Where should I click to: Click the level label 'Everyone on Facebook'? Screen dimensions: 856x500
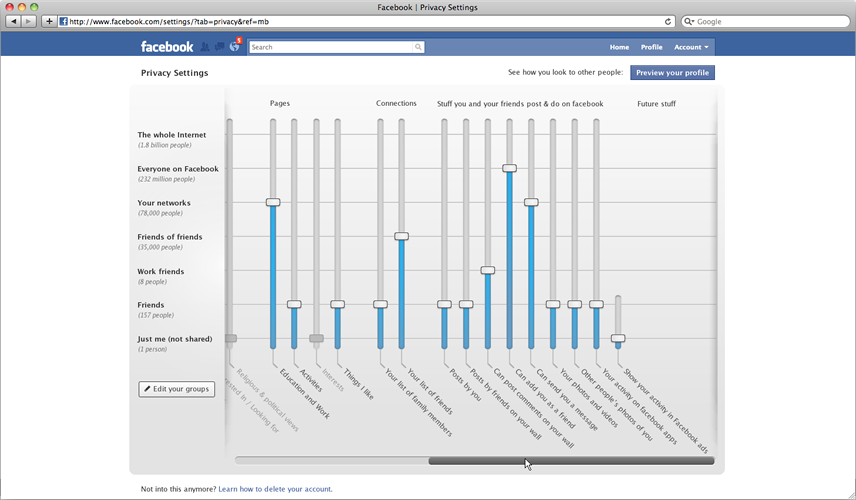pos(178,169)
